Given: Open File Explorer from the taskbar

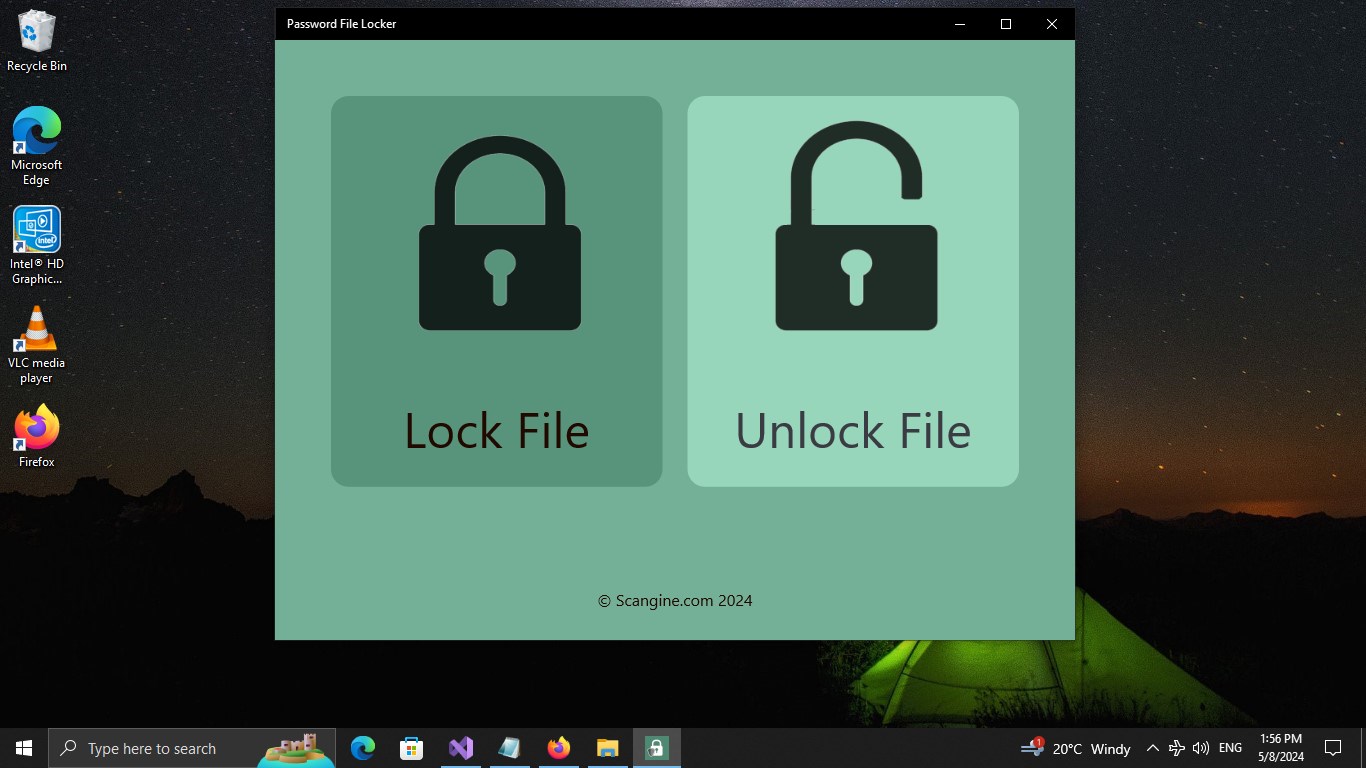Looking at the screenshot, I should pyautogui.click(x=607, y=747).
